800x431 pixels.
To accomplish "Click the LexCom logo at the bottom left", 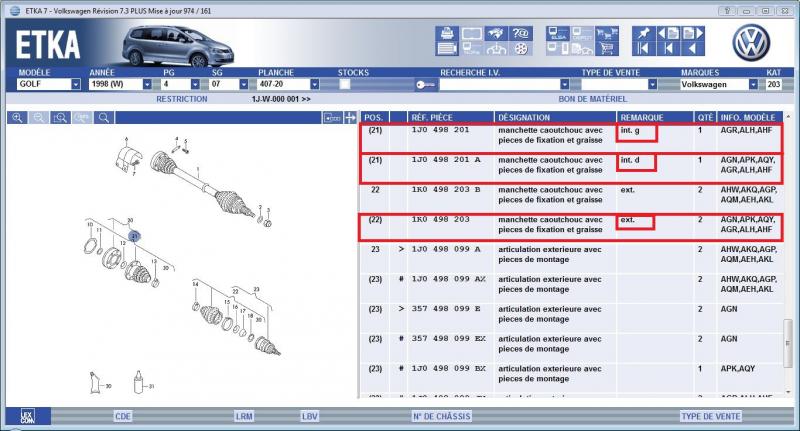I will 28,416.
